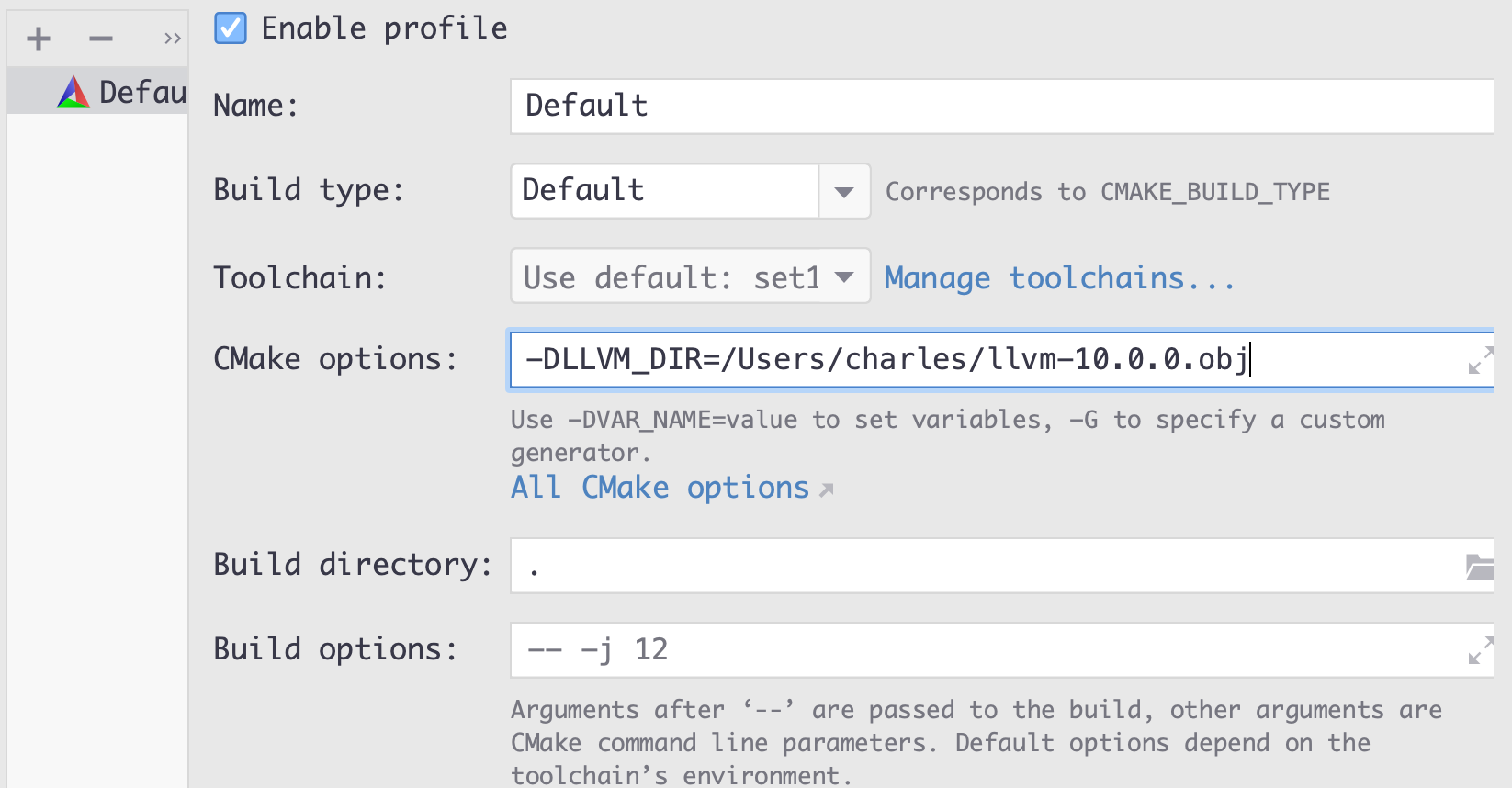Click the 'Corresponds to CMAKE_BUILD_TYPE' hint
Screen dimensions: 1512x788
tap(1108, 191)
